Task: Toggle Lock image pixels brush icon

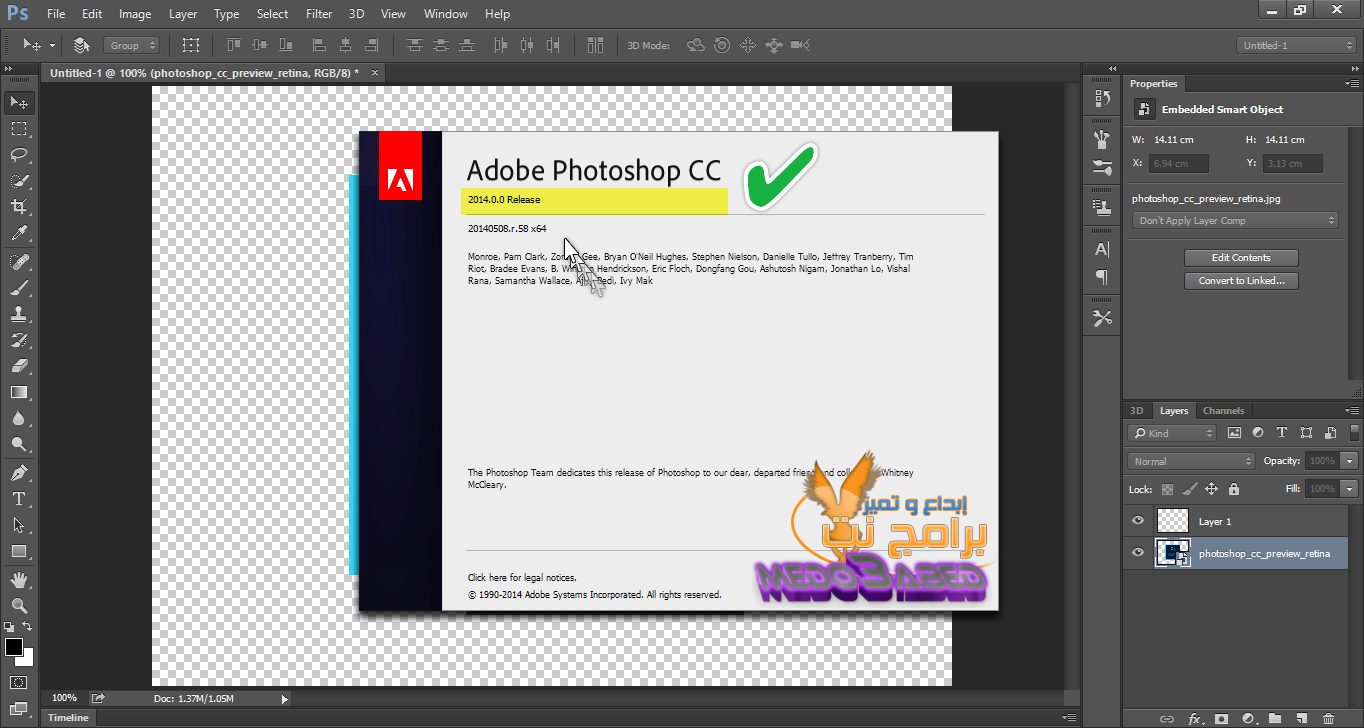Action: tap(1189, 489)
